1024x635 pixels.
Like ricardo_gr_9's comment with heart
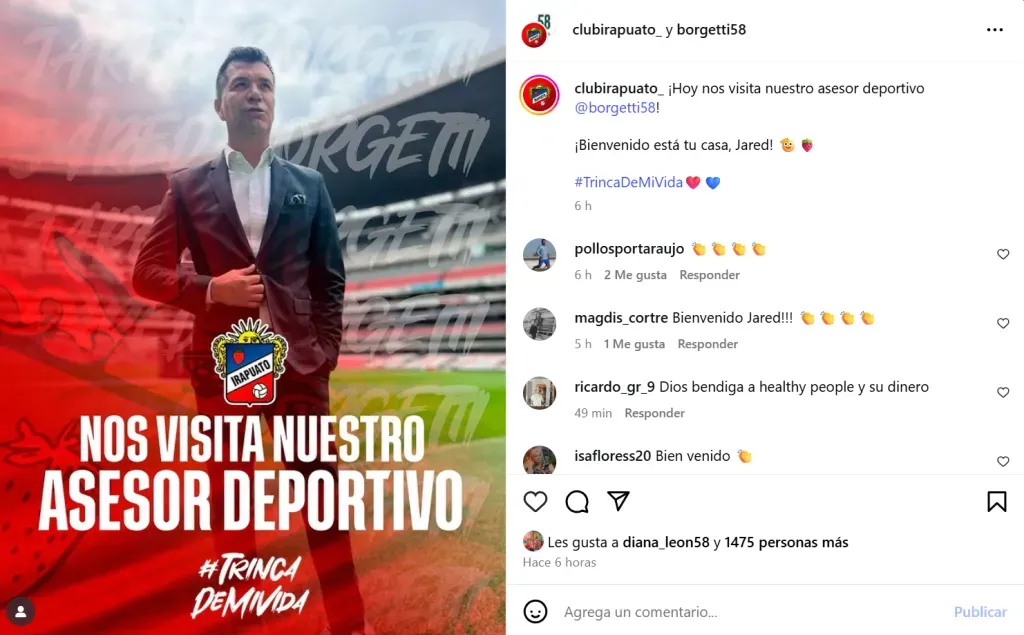(1003, 393)
